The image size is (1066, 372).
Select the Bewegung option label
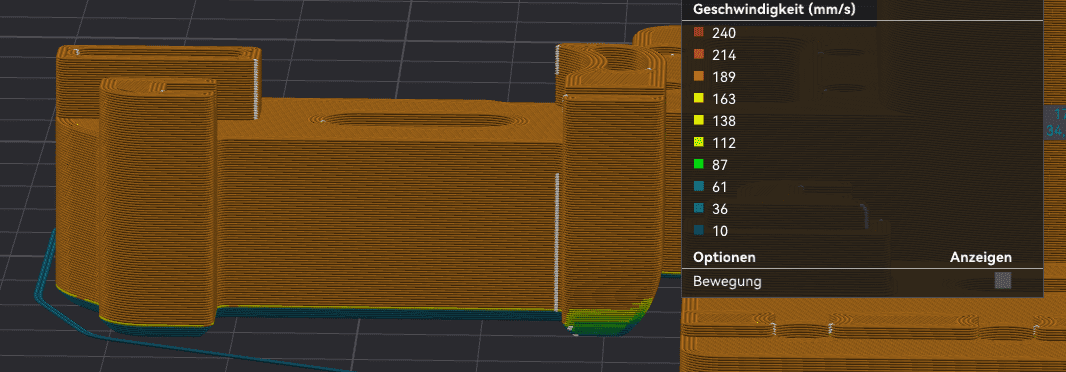(x=727, y=282)
